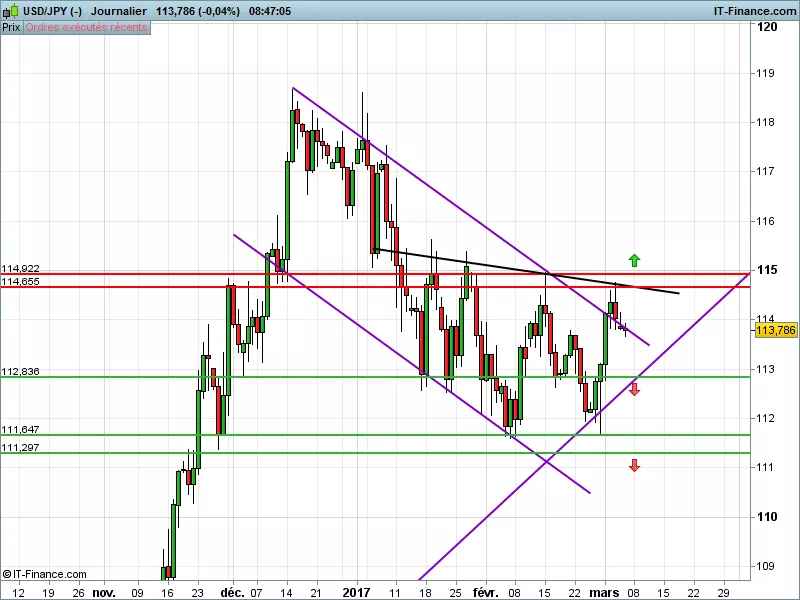800x600 pixels.
Task: Click the 109 value on the price axis
Action: [765, 565]
